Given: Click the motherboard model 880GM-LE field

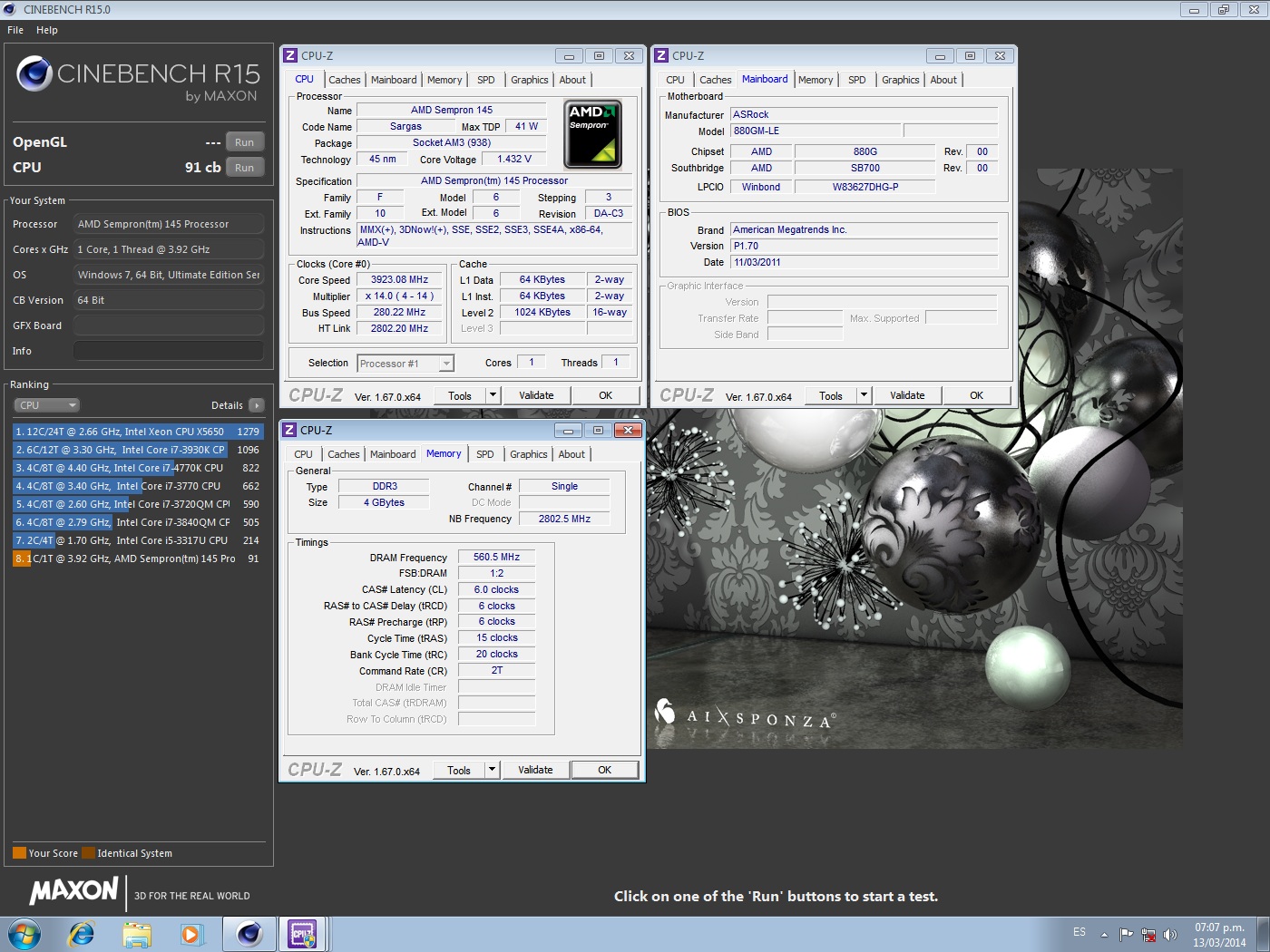Looking at the screenshot, I should (x=815, y=131).
